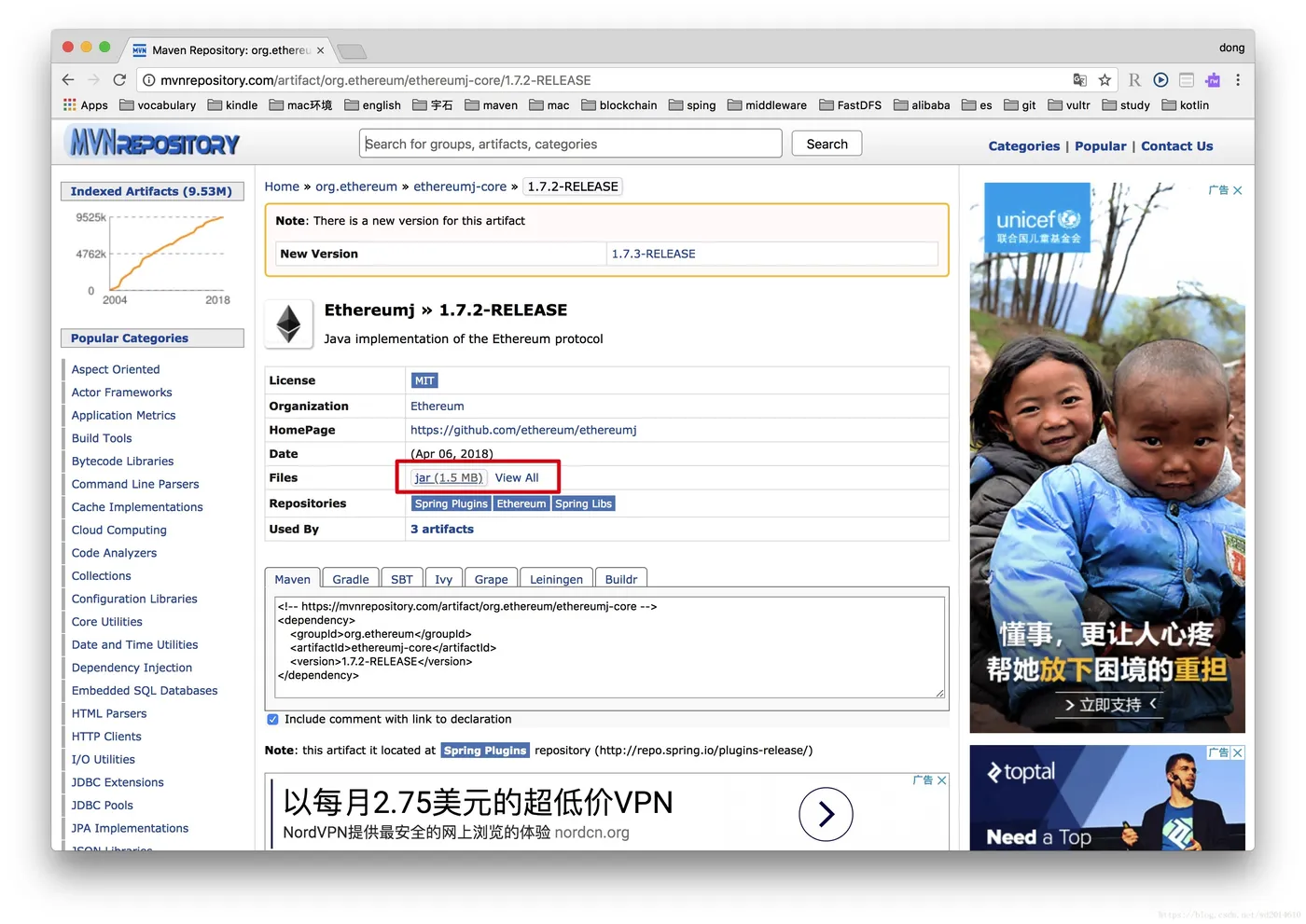Click the browser forward arrow

93,80
